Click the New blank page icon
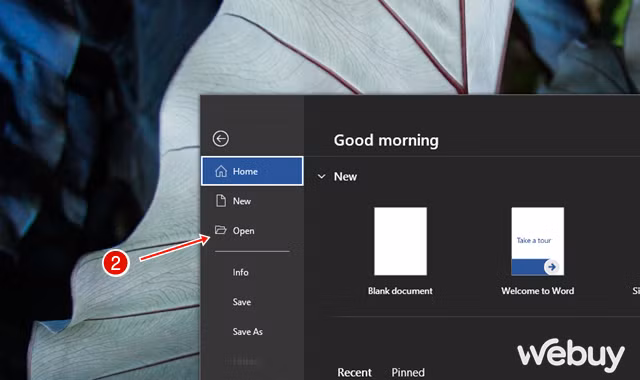The width and height of the screenshot is (640, 380). pos(221,201)
